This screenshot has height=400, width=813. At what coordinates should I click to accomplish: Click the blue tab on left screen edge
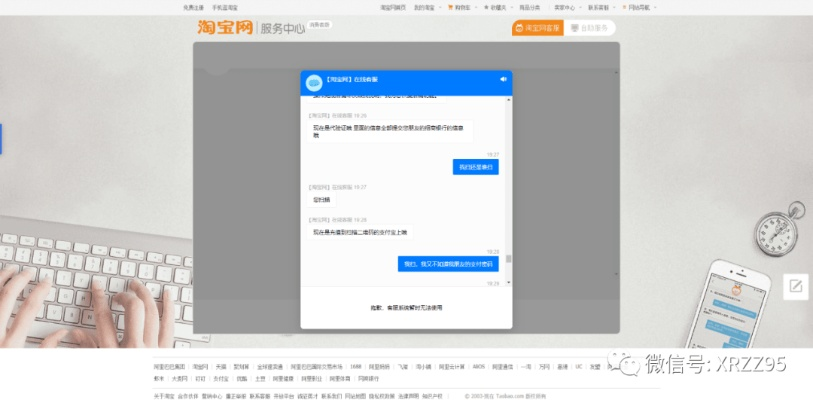click(1, 139)
